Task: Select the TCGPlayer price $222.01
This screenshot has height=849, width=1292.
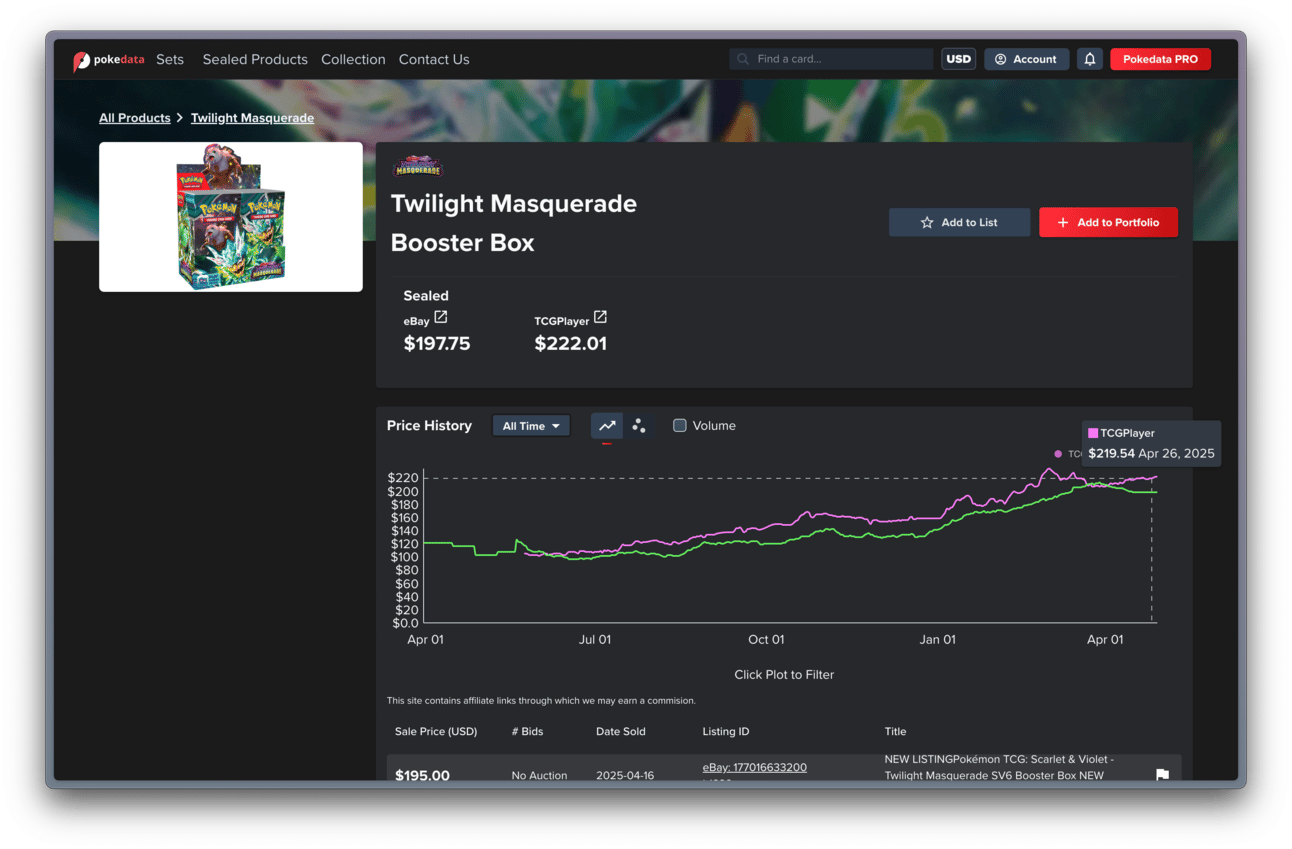Action: click(x=571, y=344)
